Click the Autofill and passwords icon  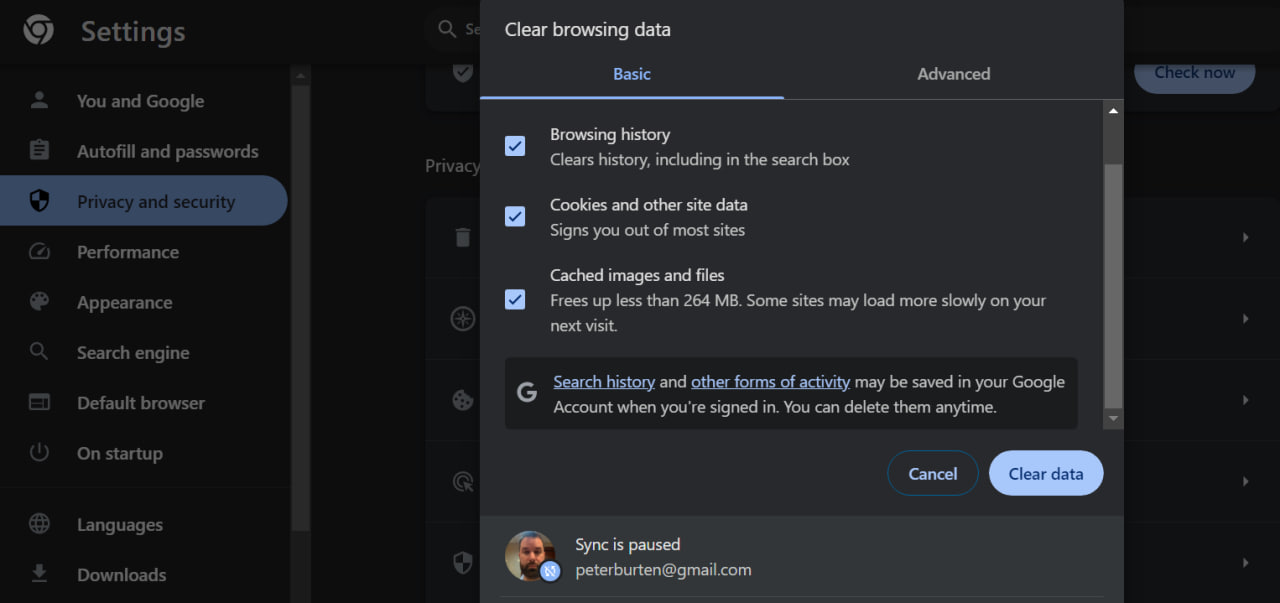coord(38,150)
